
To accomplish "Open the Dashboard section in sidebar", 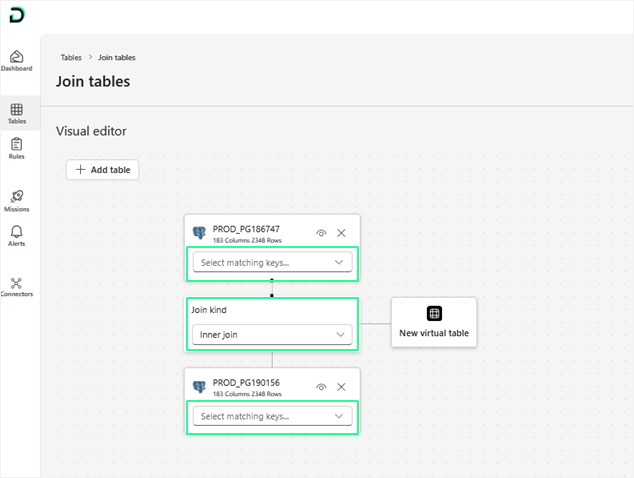I will (17, 61).
